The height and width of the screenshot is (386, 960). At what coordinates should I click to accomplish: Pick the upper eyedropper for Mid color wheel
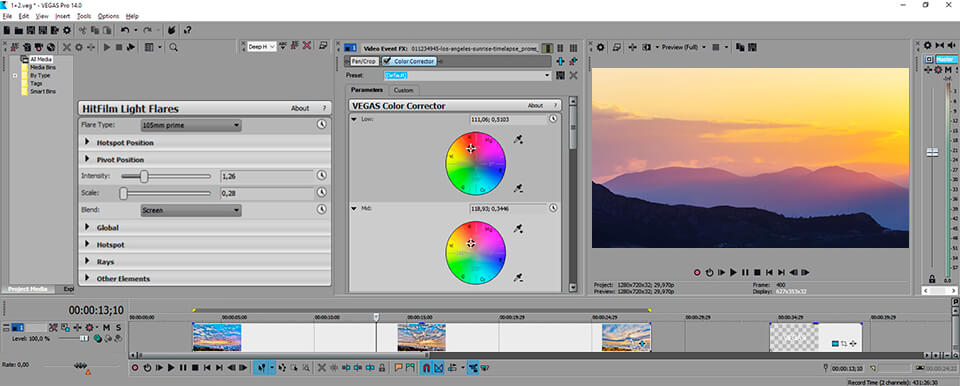pyautogui.click(x=519, y=229)
